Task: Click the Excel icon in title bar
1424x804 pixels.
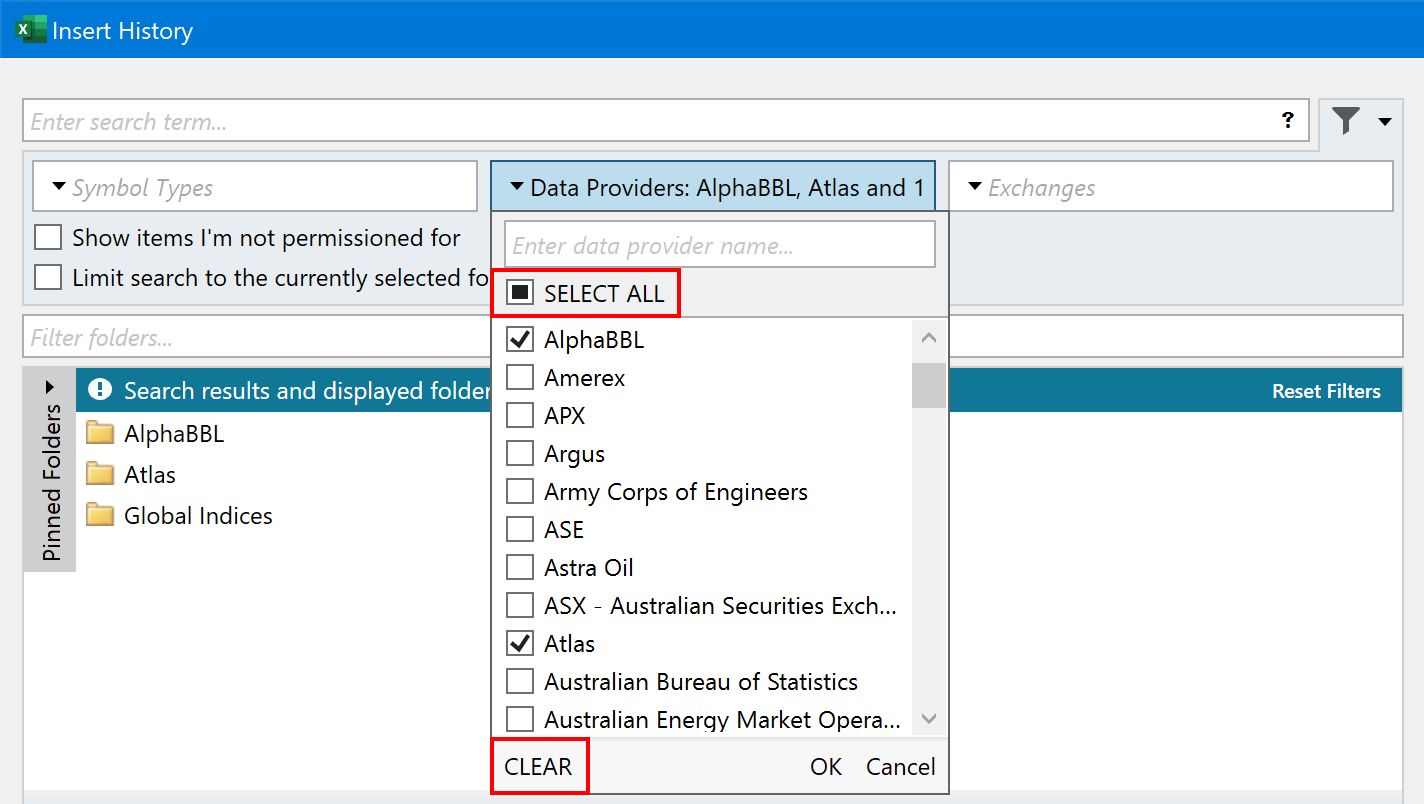Action: point(31,30)
